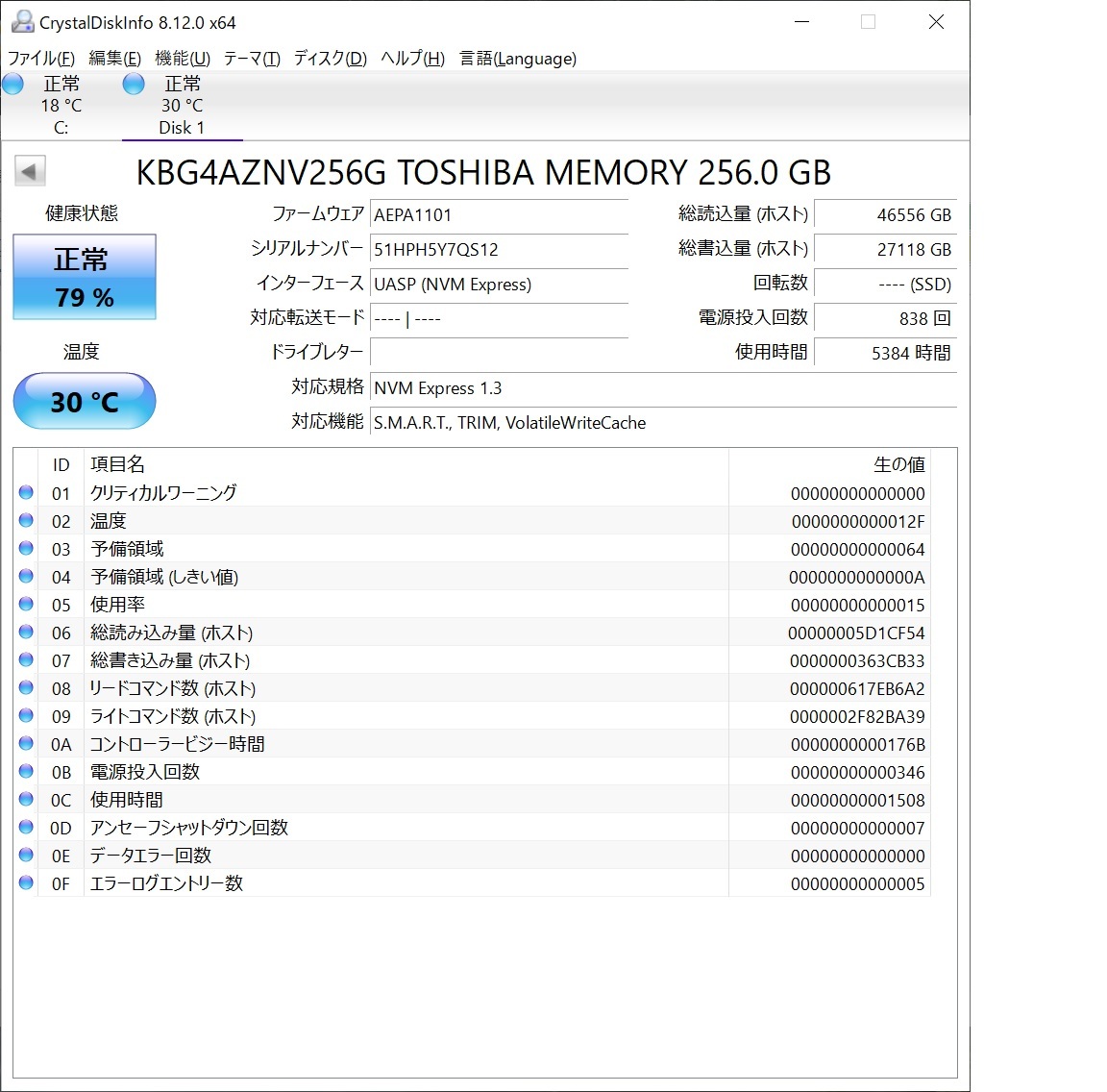Click power-on count value 838 回
The height and width of the screenshot is (1092, 1107).
(885, 318)
